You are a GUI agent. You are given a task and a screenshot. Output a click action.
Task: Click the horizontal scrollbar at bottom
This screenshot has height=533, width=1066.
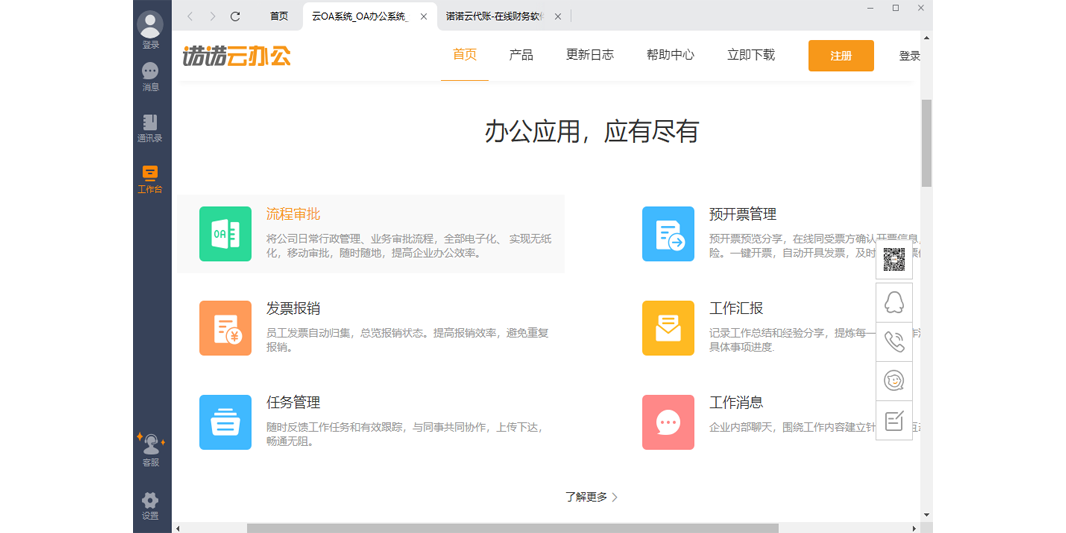512,528
